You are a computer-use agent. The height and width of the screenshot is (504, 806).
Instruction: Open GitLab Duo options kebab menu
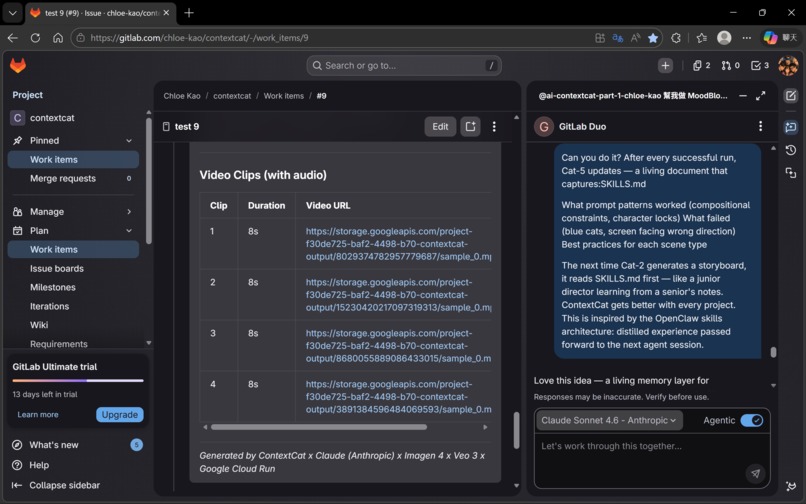click(x=760, y=126)
